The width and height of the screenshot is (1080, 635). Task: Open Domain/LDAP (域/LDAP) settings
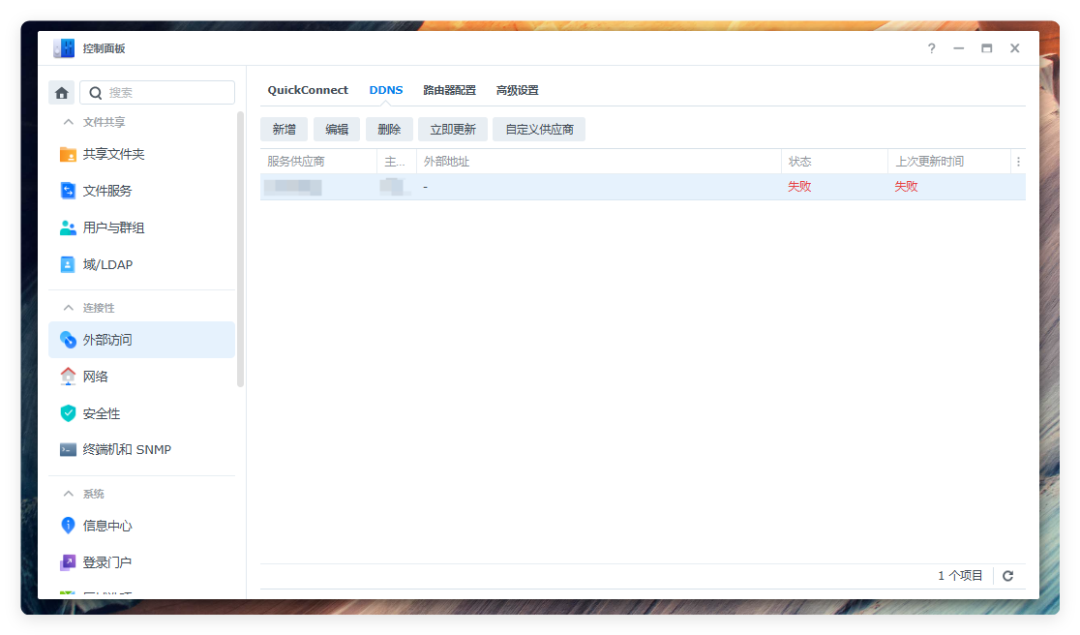(x=141, y=264)
